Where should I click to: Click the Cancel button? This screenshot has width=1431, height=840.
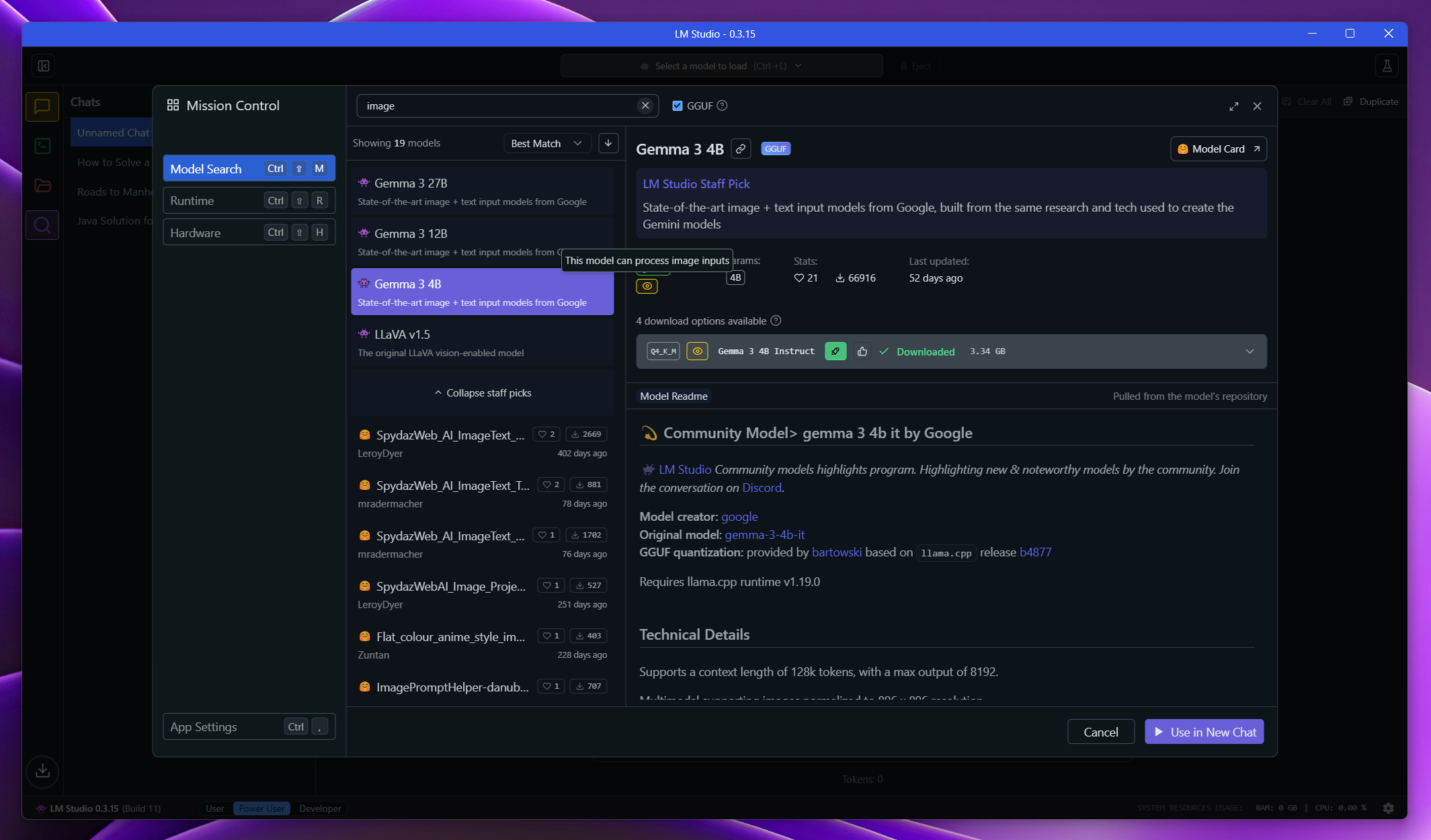click(1101, 732)
